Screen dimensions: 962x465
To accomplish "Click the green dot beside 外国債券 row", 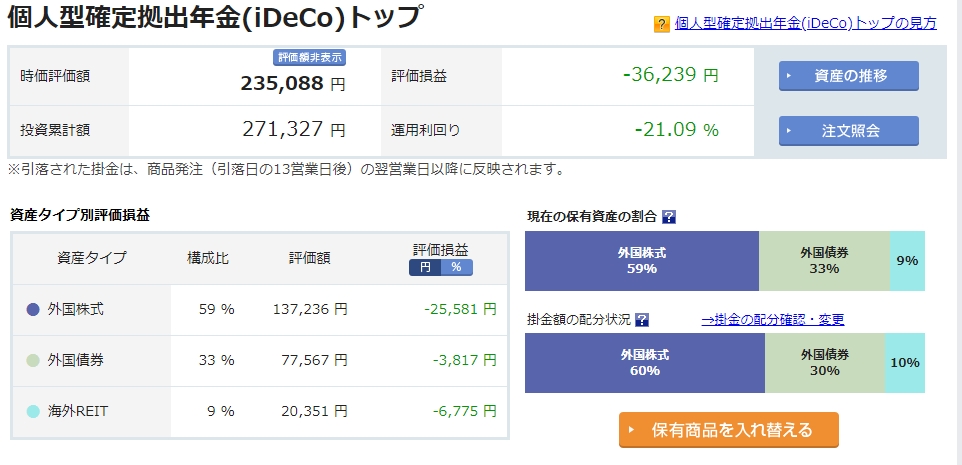I will [32, 360].
